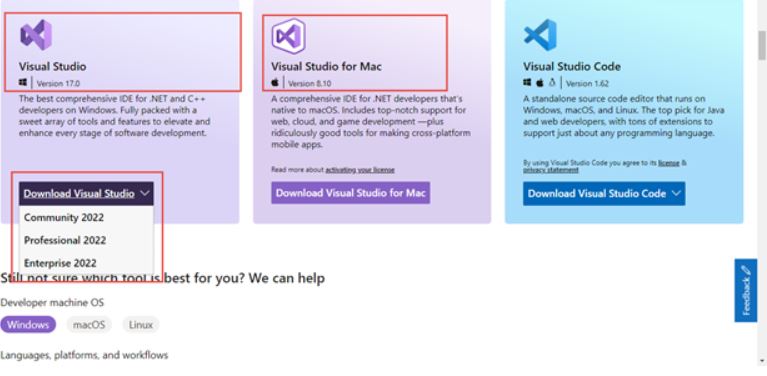Click the Apple icon under Visual Studio Code
The height and width of the screenshot is (376, 767).
click(x=540, y=83)
